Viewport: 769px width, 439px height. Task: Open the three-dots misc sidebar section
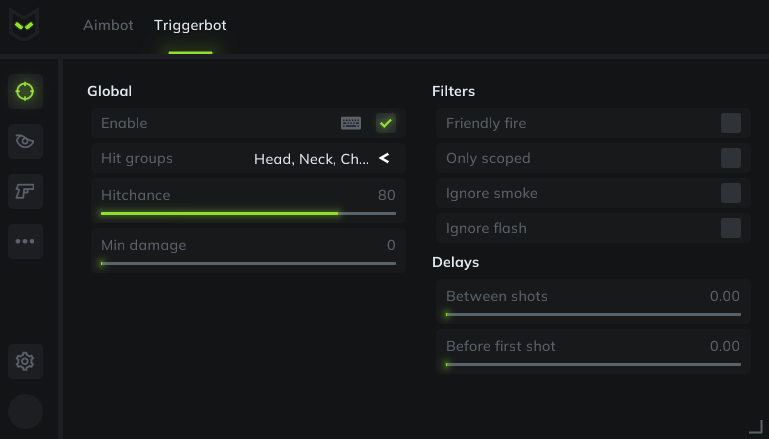pos(25,241)
